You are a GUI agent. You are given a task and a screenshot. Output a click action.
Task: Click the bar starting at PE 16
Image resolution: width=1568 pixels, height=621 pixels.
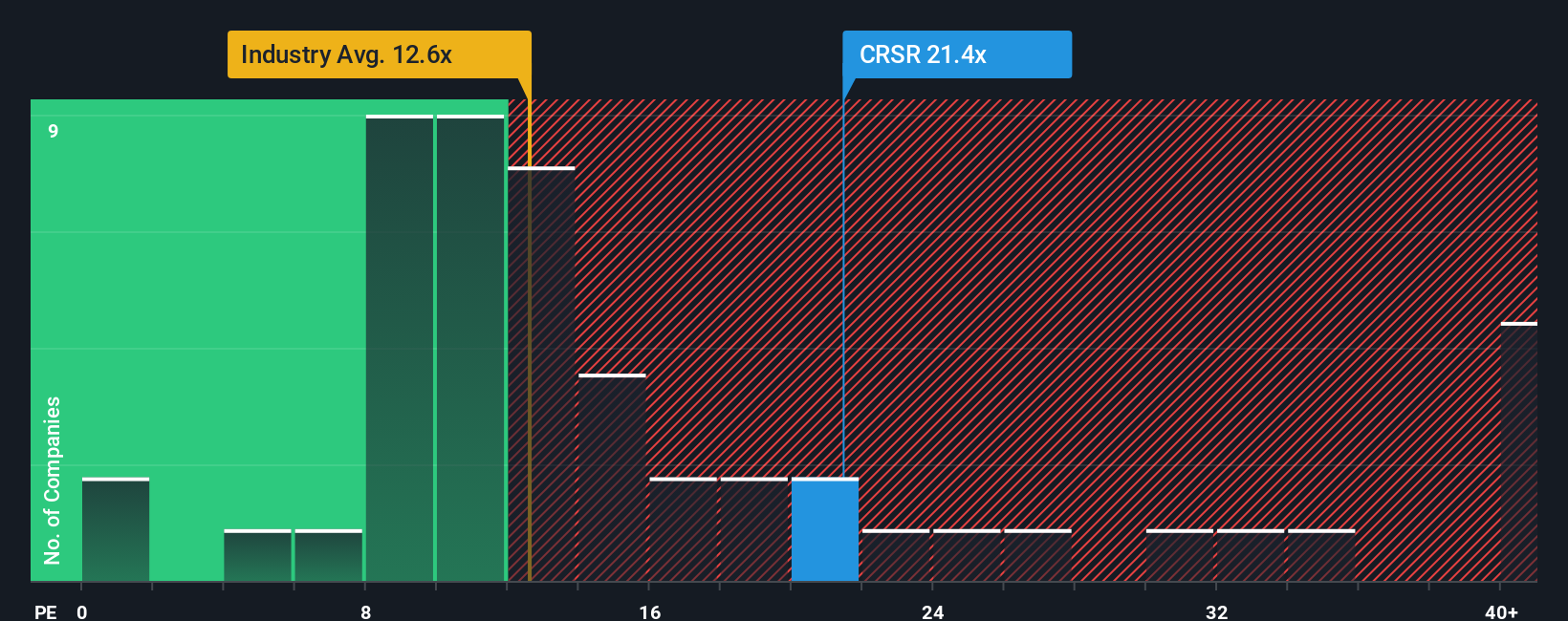tap(683, 529)
